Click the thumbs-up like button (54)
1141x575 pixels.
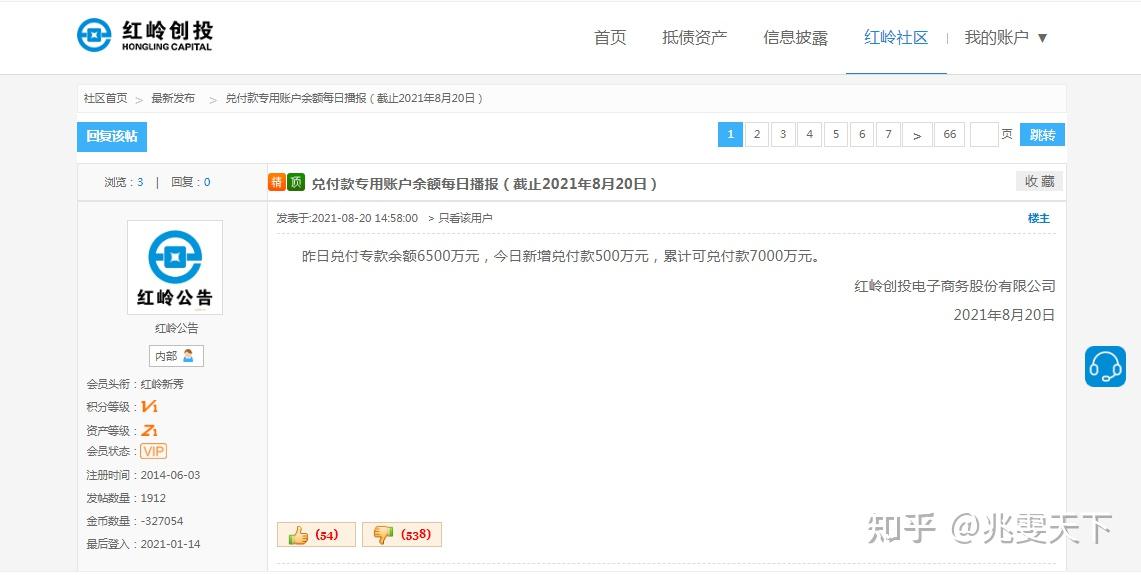point(316,535)
